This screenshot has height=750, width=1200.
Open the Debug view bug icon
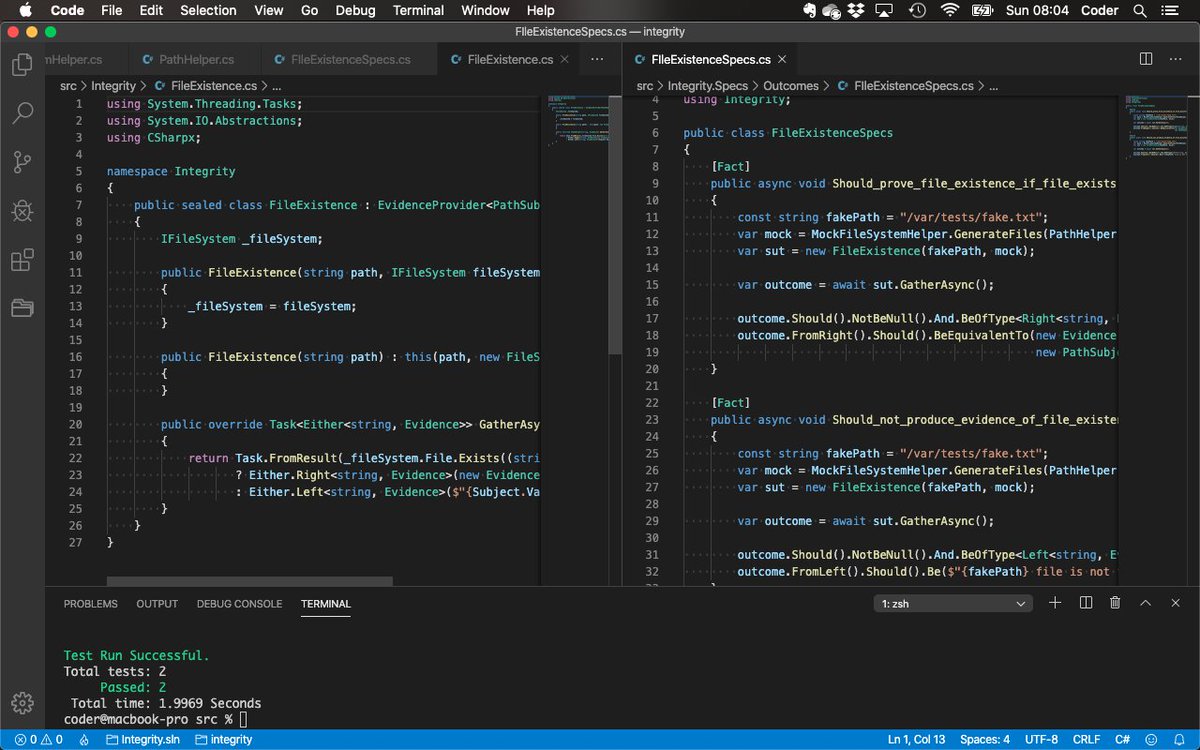[x=22, y=211]
